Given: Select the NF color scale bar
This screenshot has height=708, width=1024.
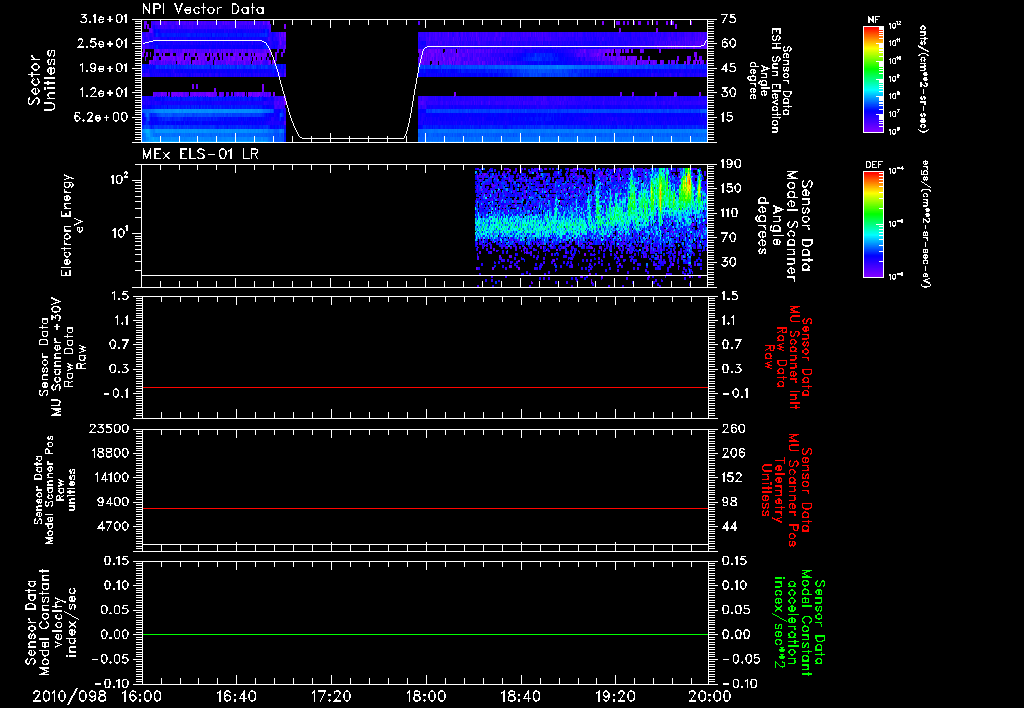Looking at the screenshot, I should (873, 78).
